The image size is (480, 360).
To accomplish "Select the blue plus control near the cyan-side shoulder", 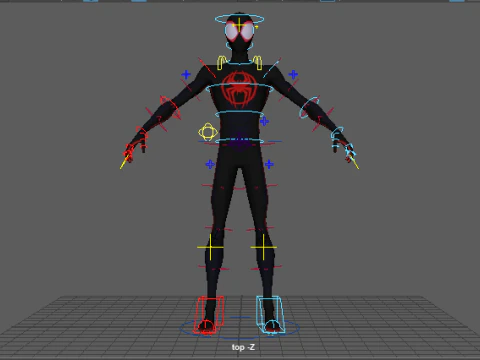I will (293, 74).
